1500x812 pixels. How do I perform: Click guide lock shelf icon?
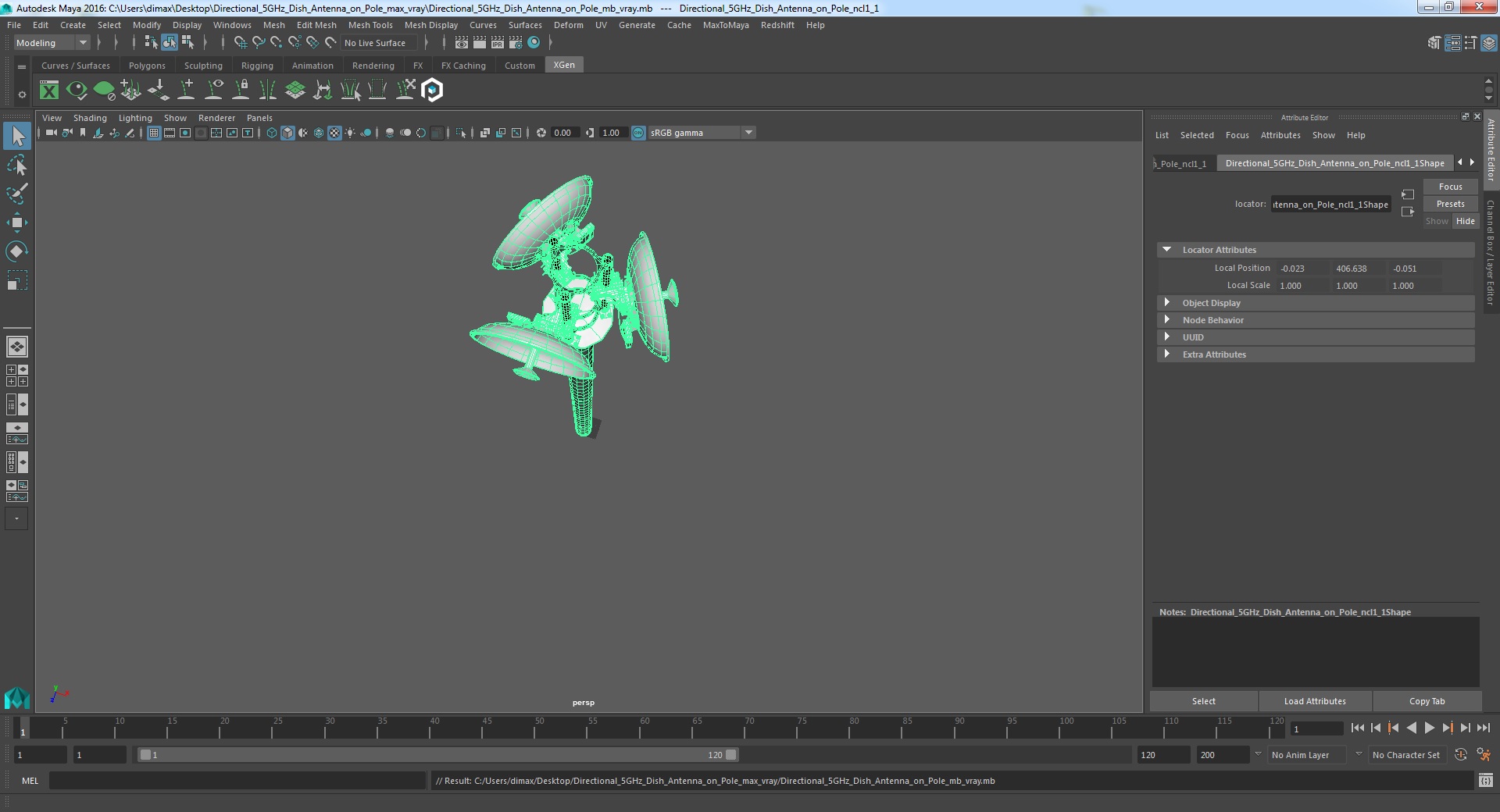click(x=241, y=91)
